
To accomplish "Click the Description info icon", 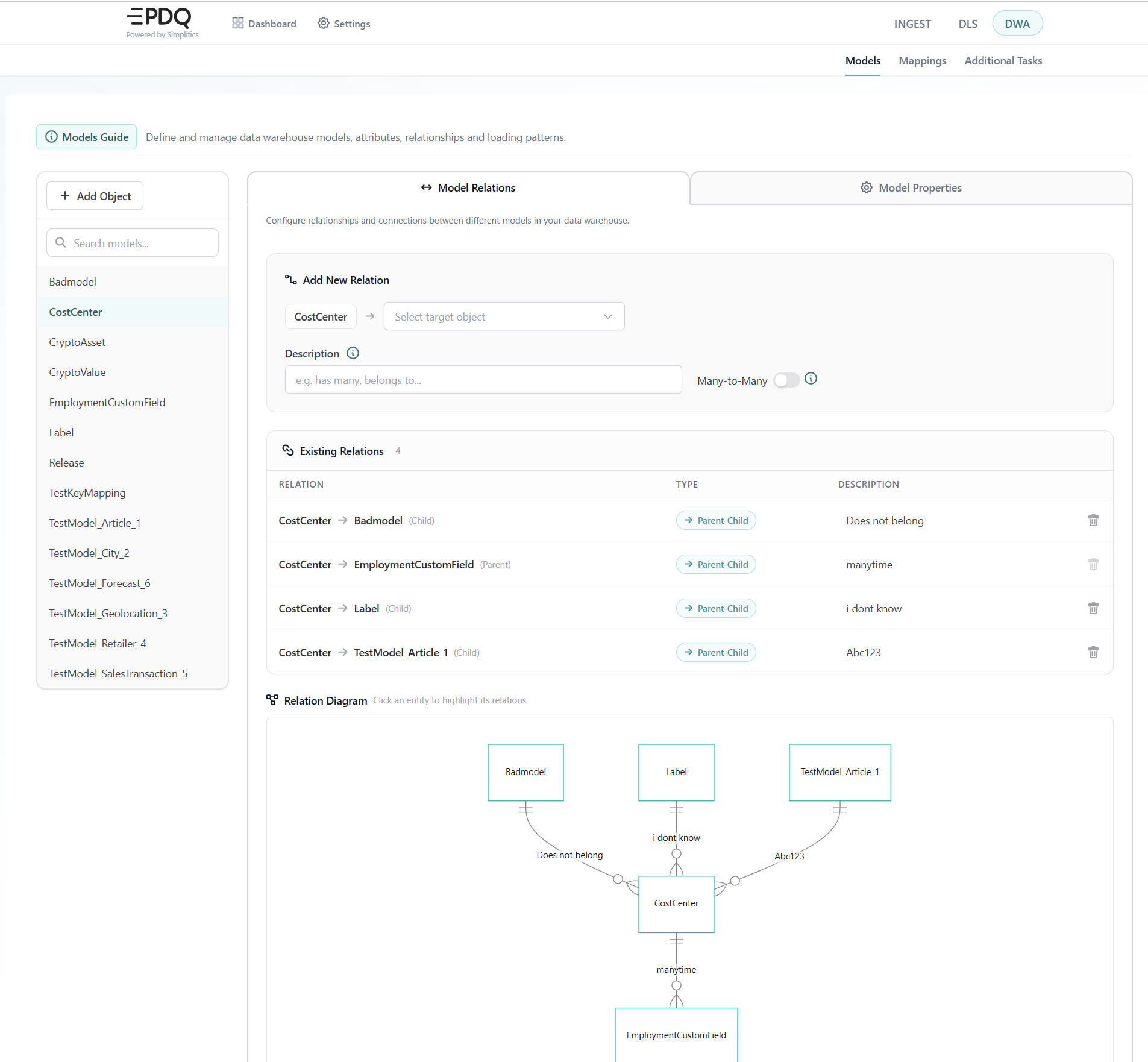I will [x=353, y=353].
